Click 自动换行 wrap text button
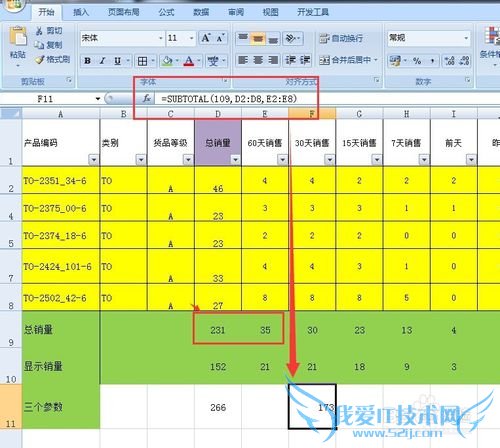500x448 pixels. [341, 38]
